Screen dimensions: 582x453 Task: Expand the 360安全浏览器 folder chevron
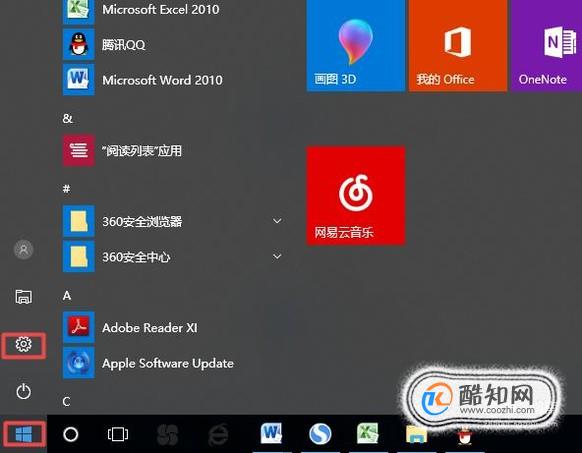click(277, 221)
